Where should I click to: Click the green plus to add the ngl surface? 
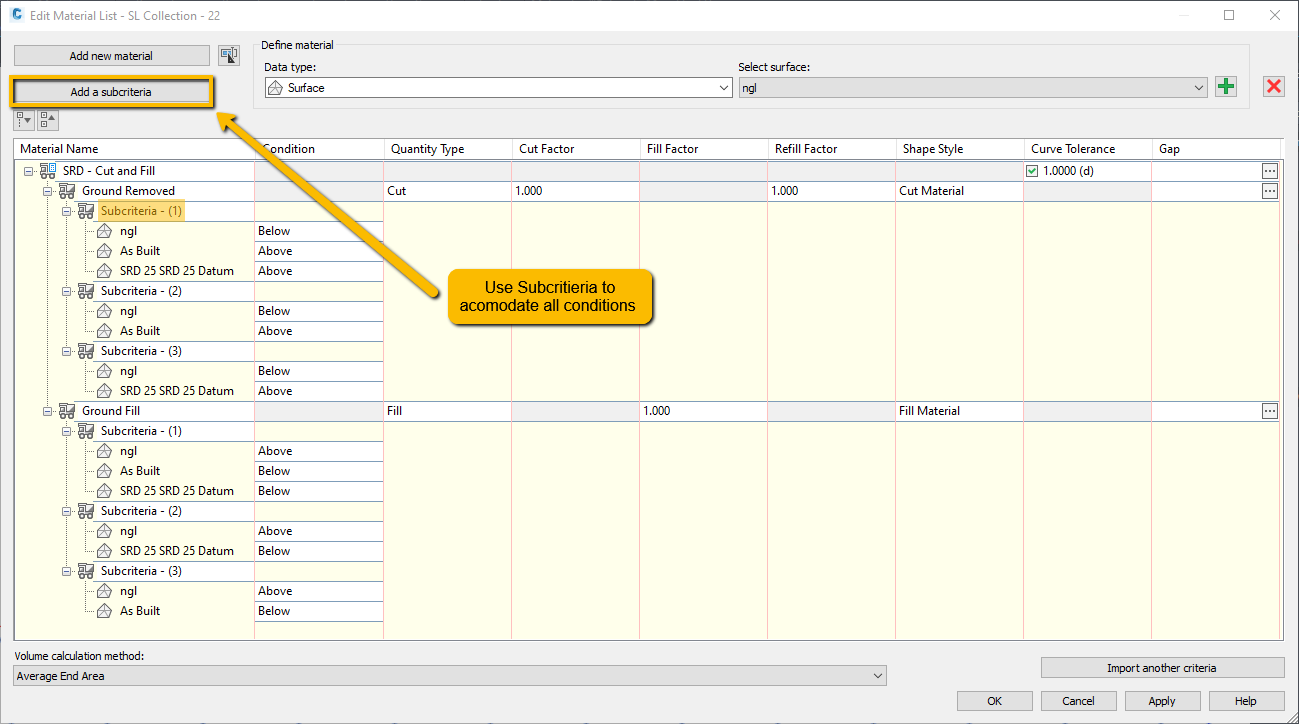click(x=1225, y=87)
